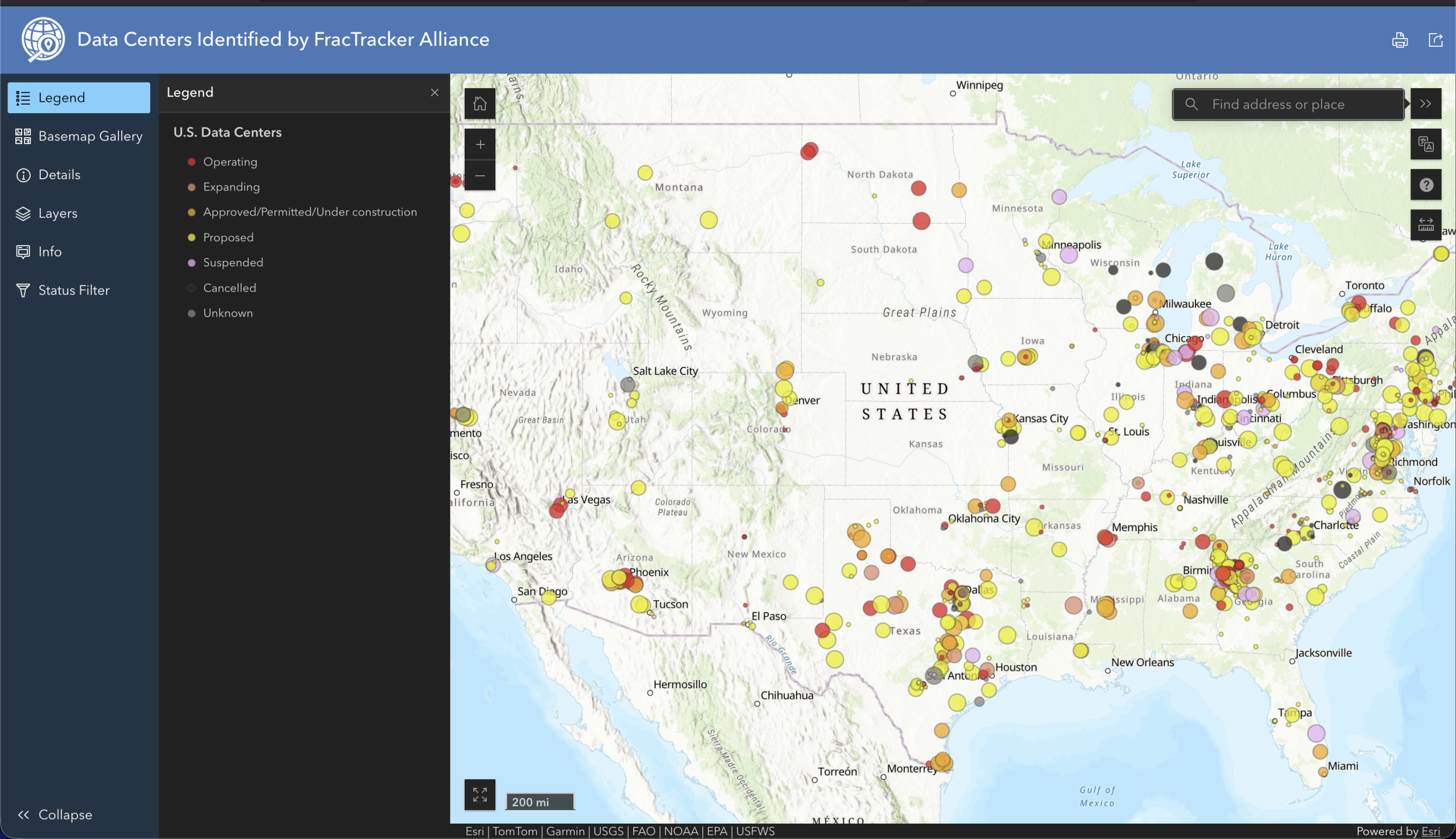Click the Esri link in footer
The width and height of the screenshot is (1456, 839).
[x=1430, y=831]
